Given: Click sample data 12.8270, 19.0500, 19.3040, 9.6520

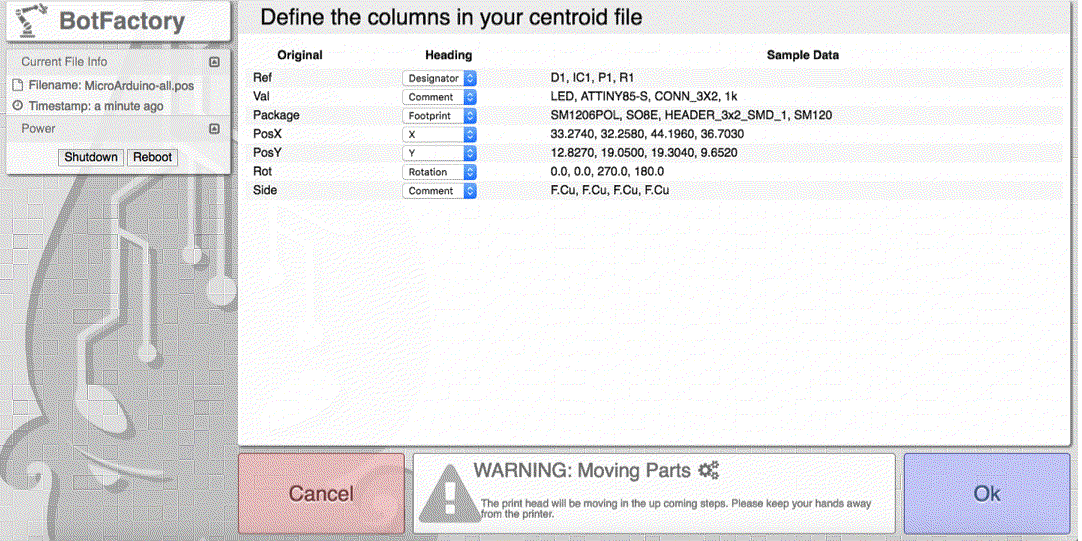Looking at the screenshot, I should (x=644, y=153).
